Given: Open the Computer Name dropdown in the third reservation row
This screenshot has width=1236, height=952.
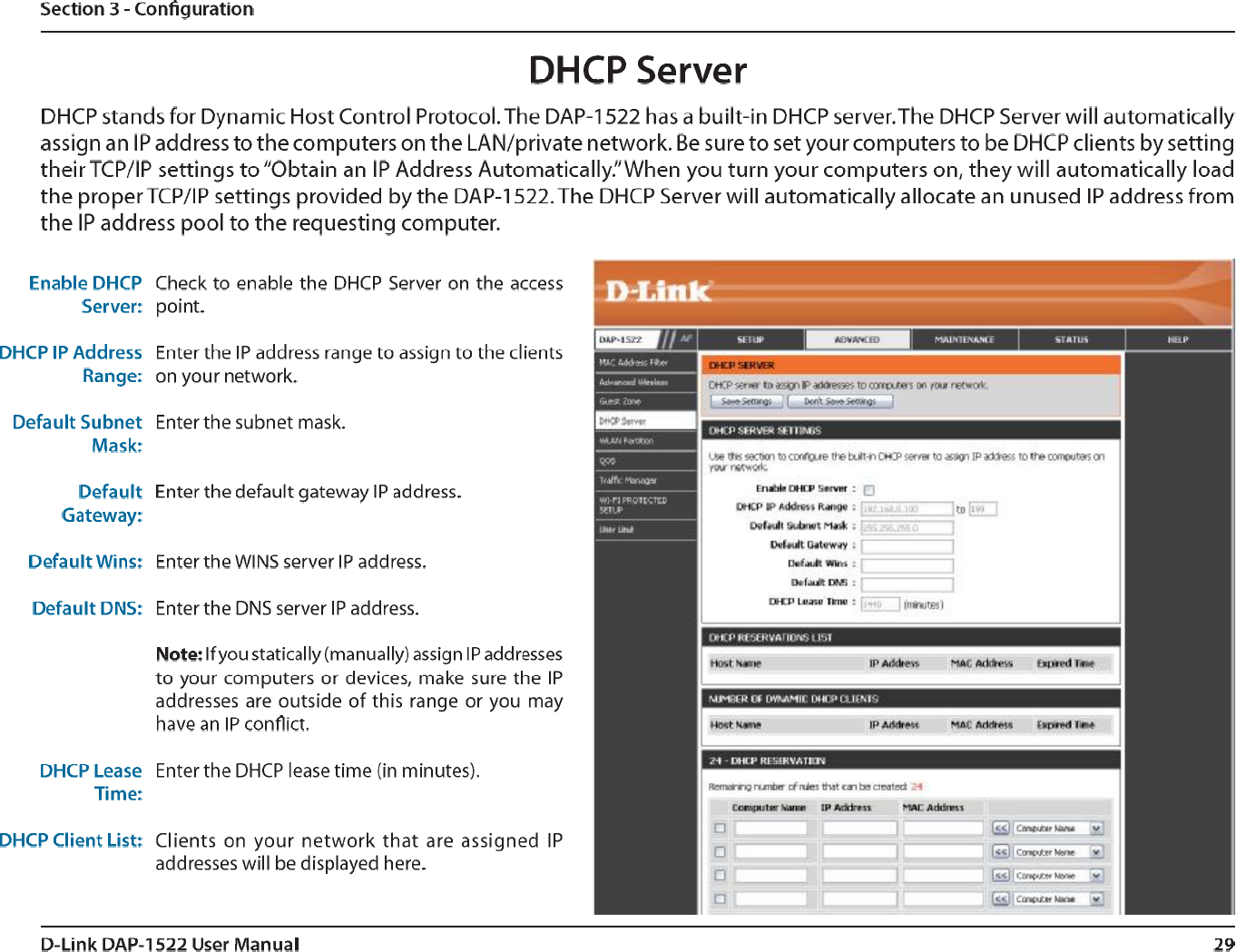Looking at the screenshot, I should [1058, 876].
